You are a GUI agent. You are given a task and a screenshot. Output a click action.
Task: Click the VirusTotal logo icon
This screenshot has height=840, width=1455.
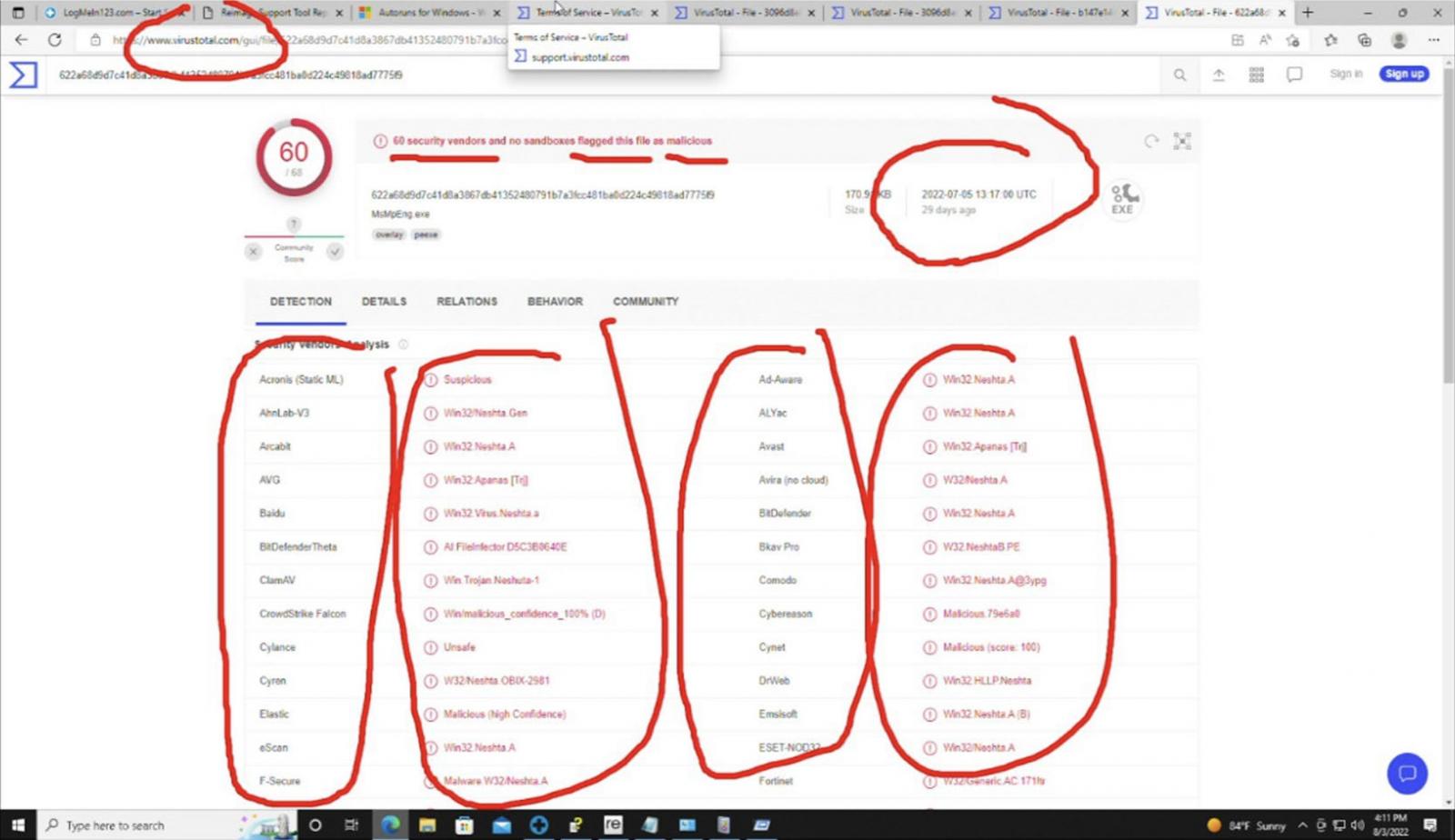coord(24,75)
